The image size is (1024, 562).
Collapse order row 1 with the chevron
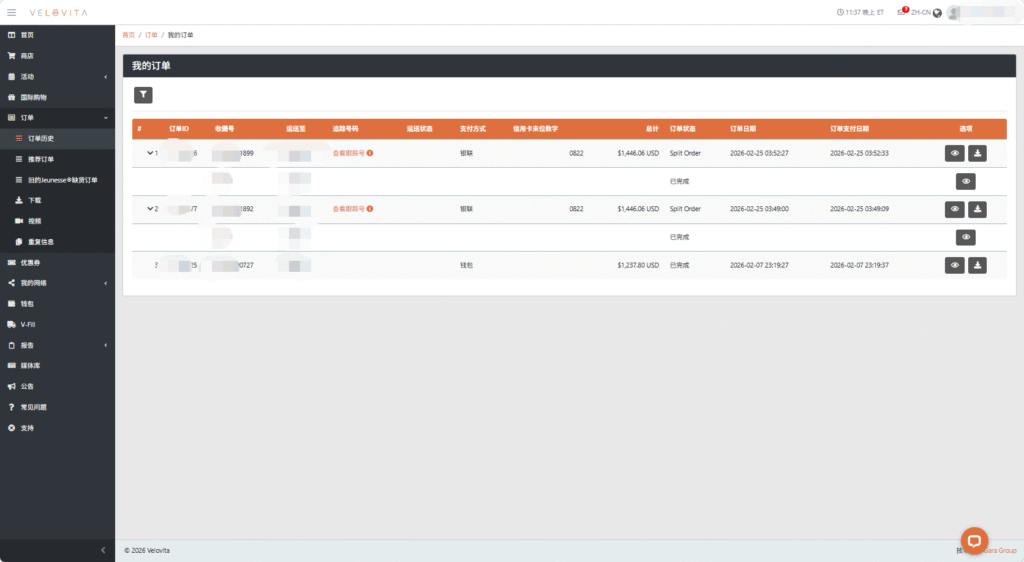click(x=150, y=153)
